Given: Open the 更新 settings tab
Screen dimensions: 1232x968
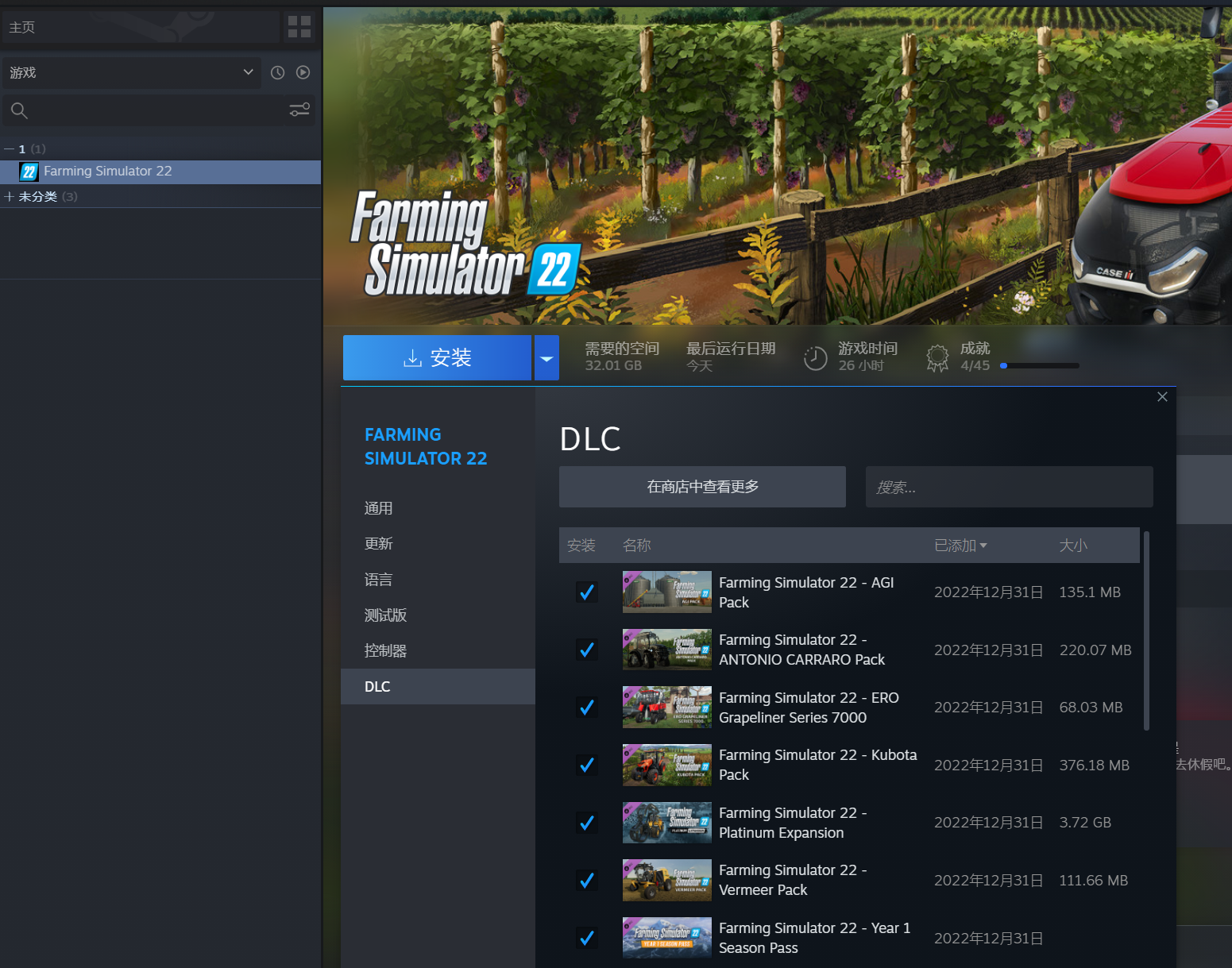Looking at the screenshot, I should coord(438,544).
